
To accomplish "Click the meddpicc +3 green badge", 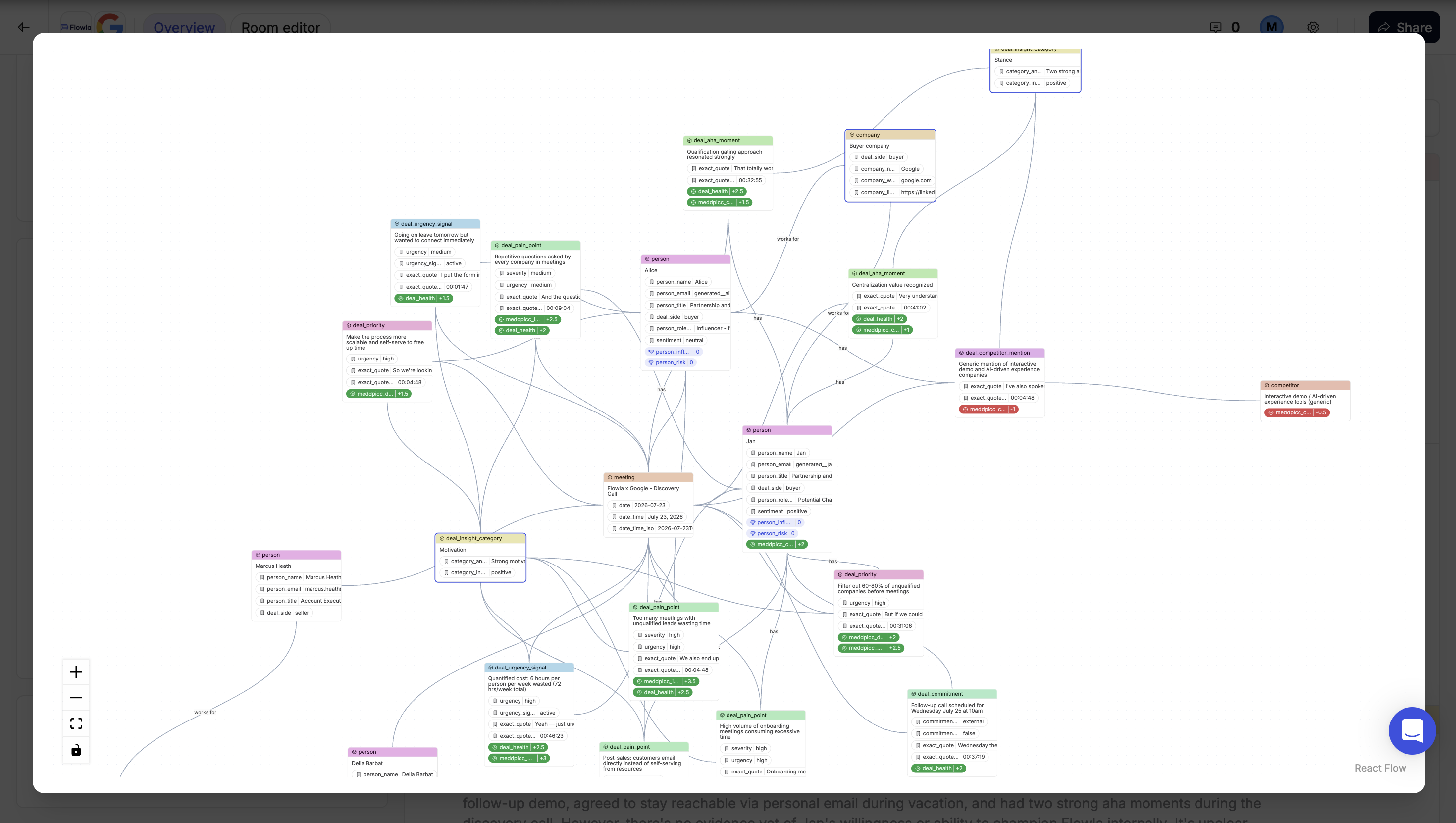I will (519, 759).
